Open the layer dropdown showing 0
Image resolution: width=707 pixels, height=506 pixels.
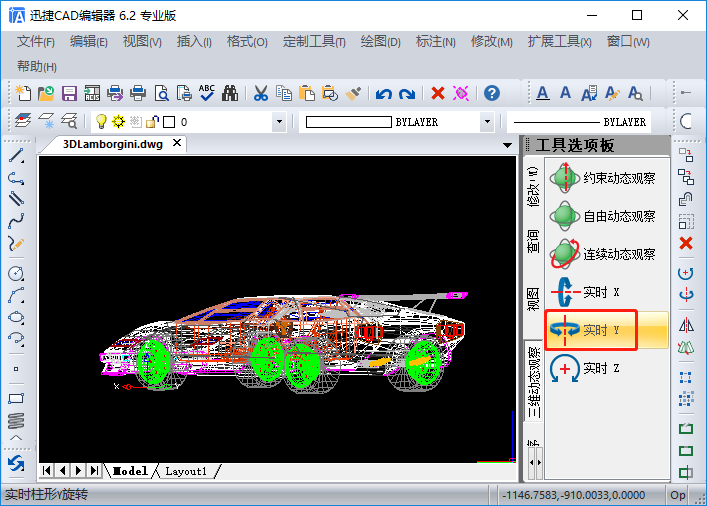coord(279,122)
